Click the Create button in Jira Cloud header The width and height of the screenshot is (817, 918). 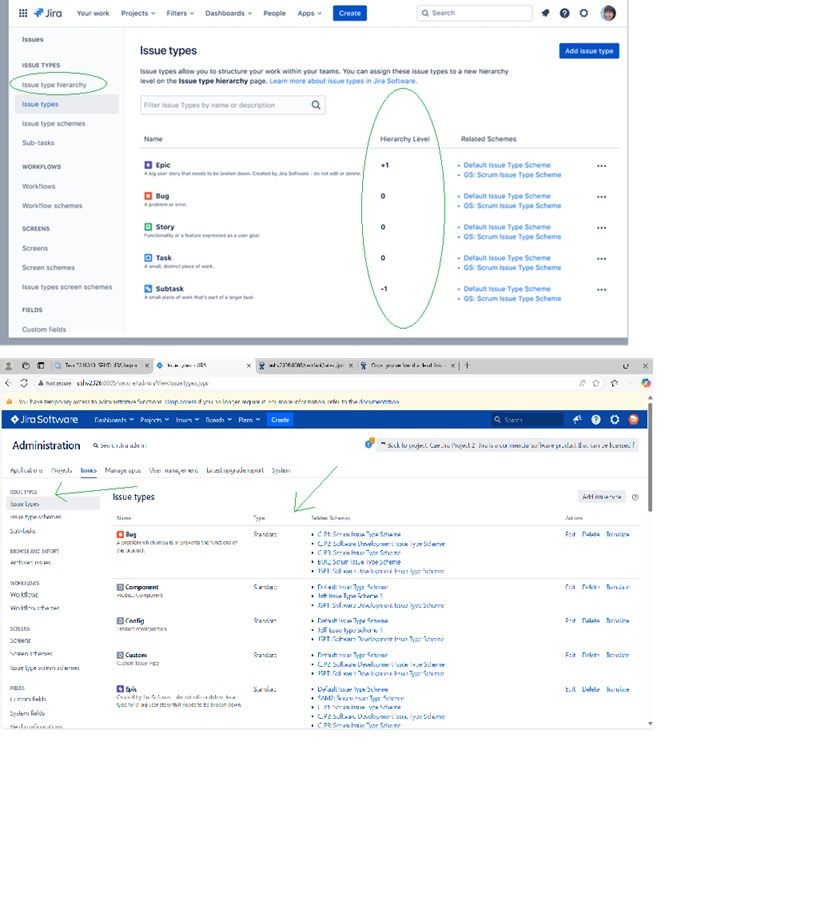(350, 13)
